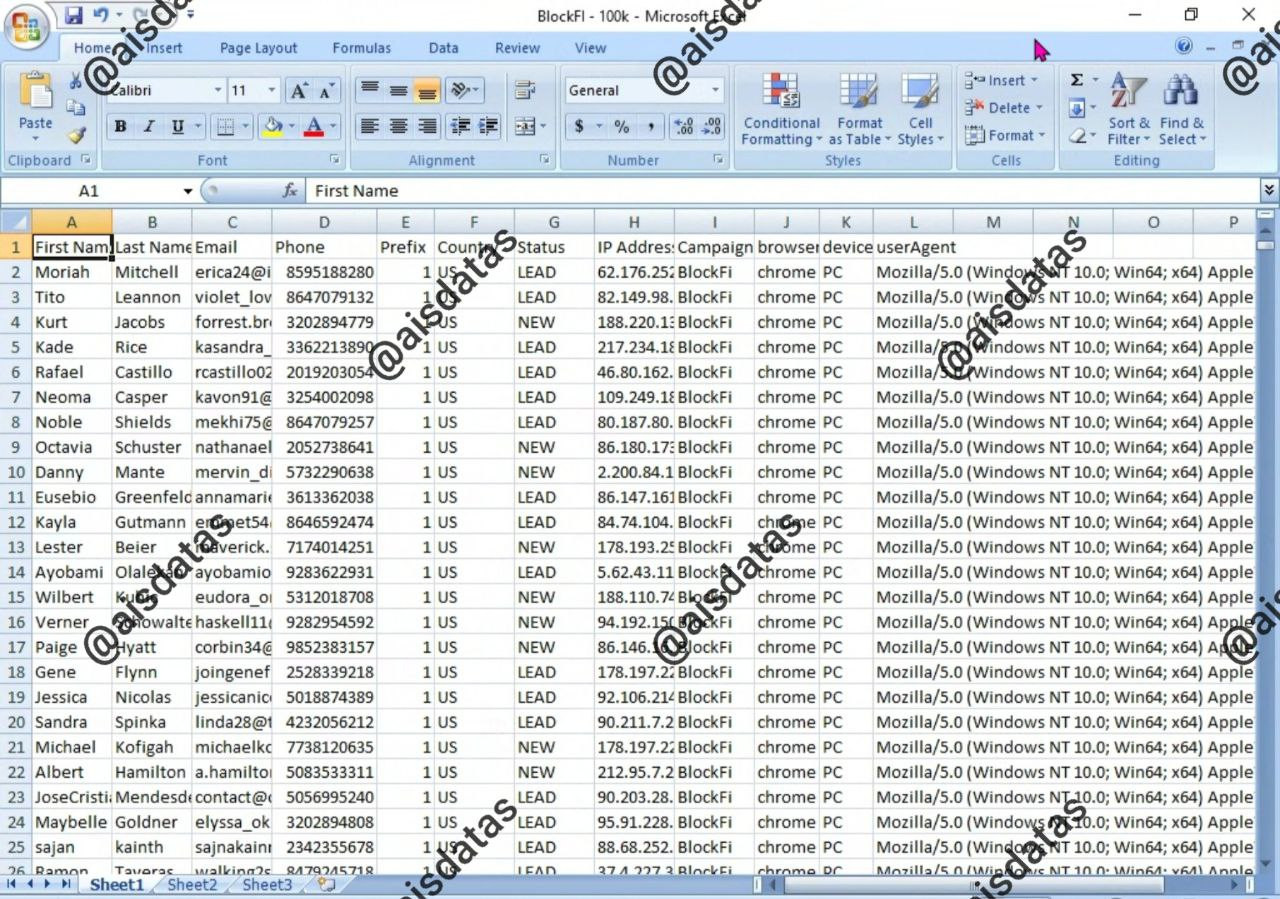Toggle Italic formatting
Screen dimensions: 1280x899
coord(149,126)
